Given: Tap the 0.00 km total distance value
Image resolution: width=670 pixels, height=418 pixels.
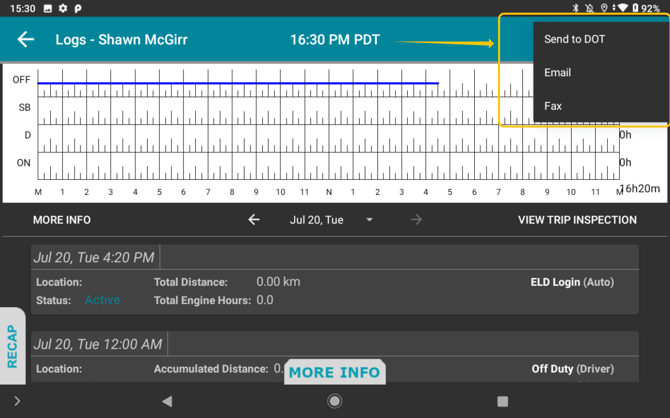Looking at the screenshot, I should pos(278,282).
